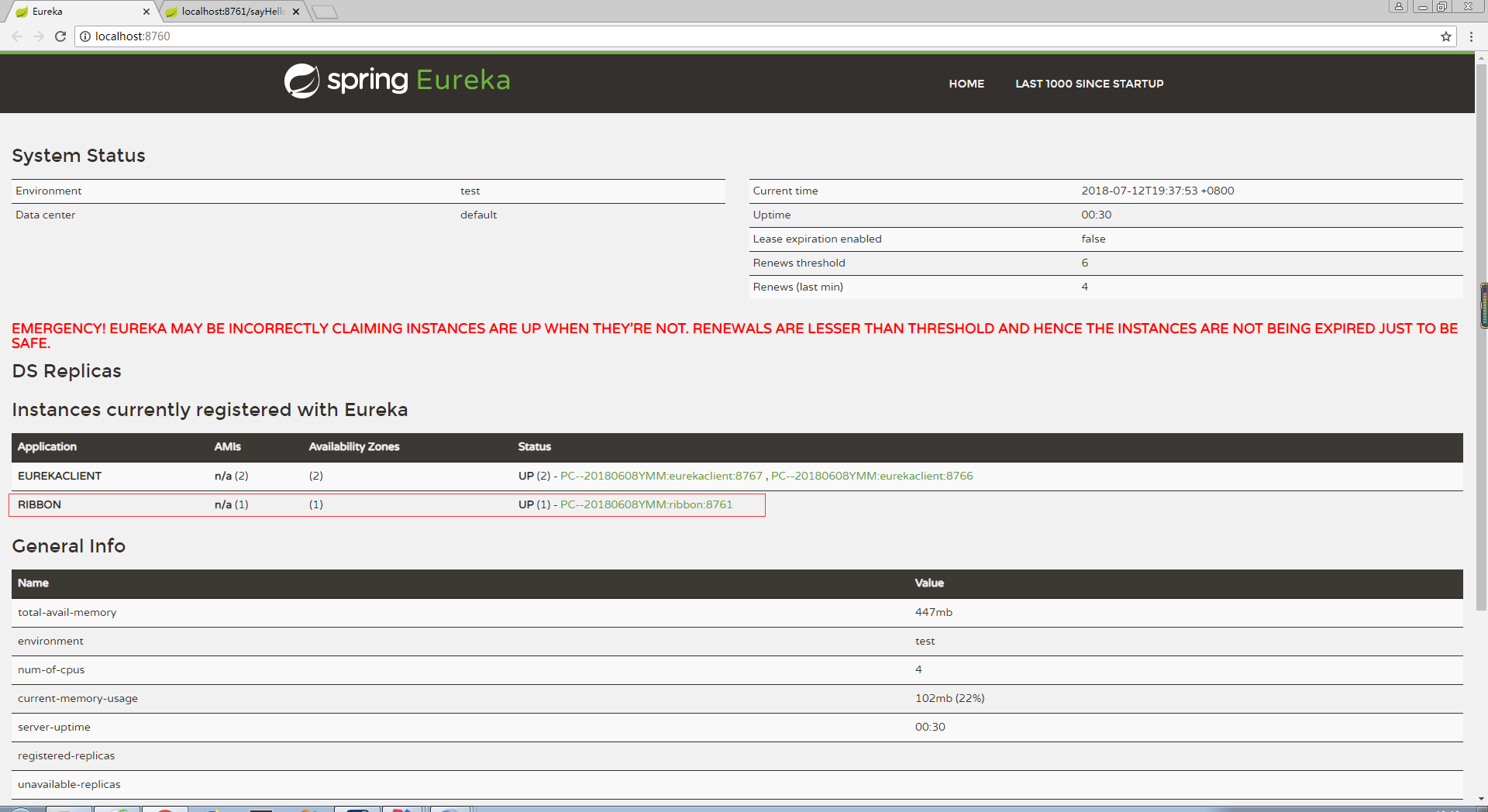Select the Data center value default

tap(479, 215)
